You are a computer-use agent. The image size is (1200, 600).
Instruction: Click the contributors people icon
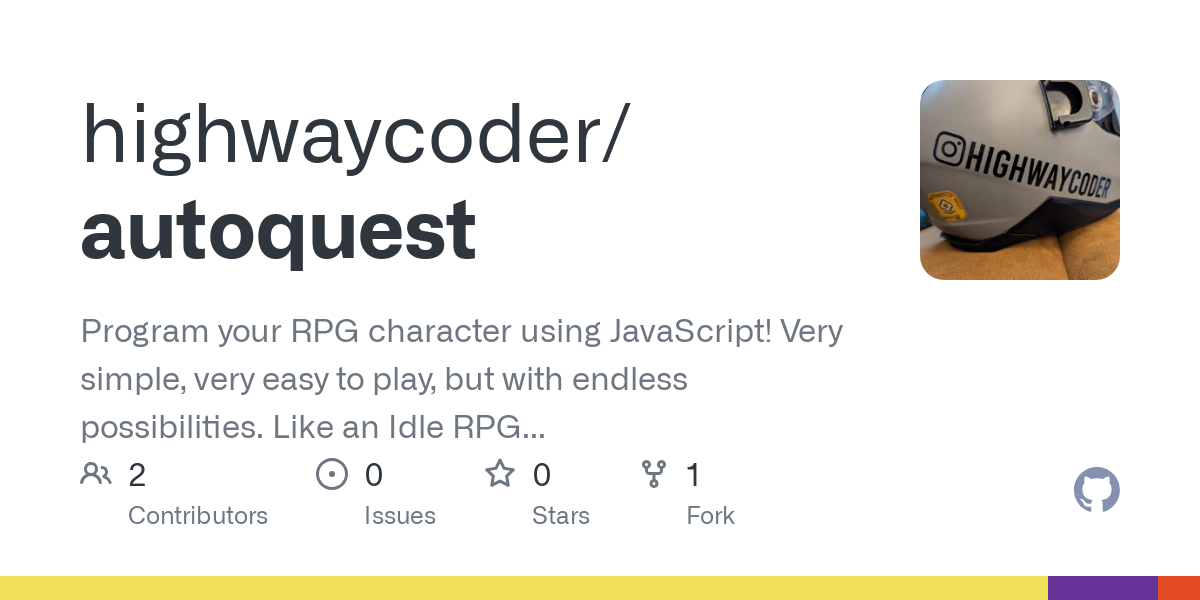coord(96,474)
